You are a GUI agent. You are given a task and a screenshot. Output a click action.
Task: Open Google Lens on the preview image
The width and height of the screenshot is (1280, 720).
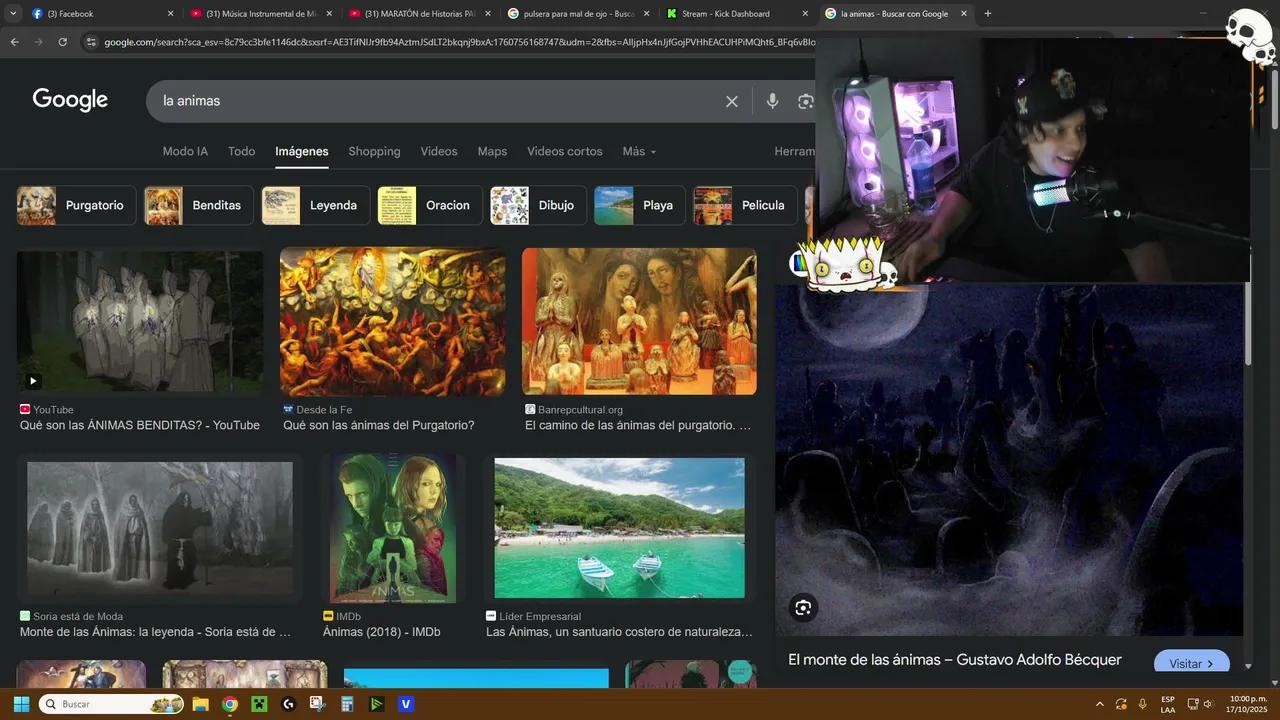803,607
